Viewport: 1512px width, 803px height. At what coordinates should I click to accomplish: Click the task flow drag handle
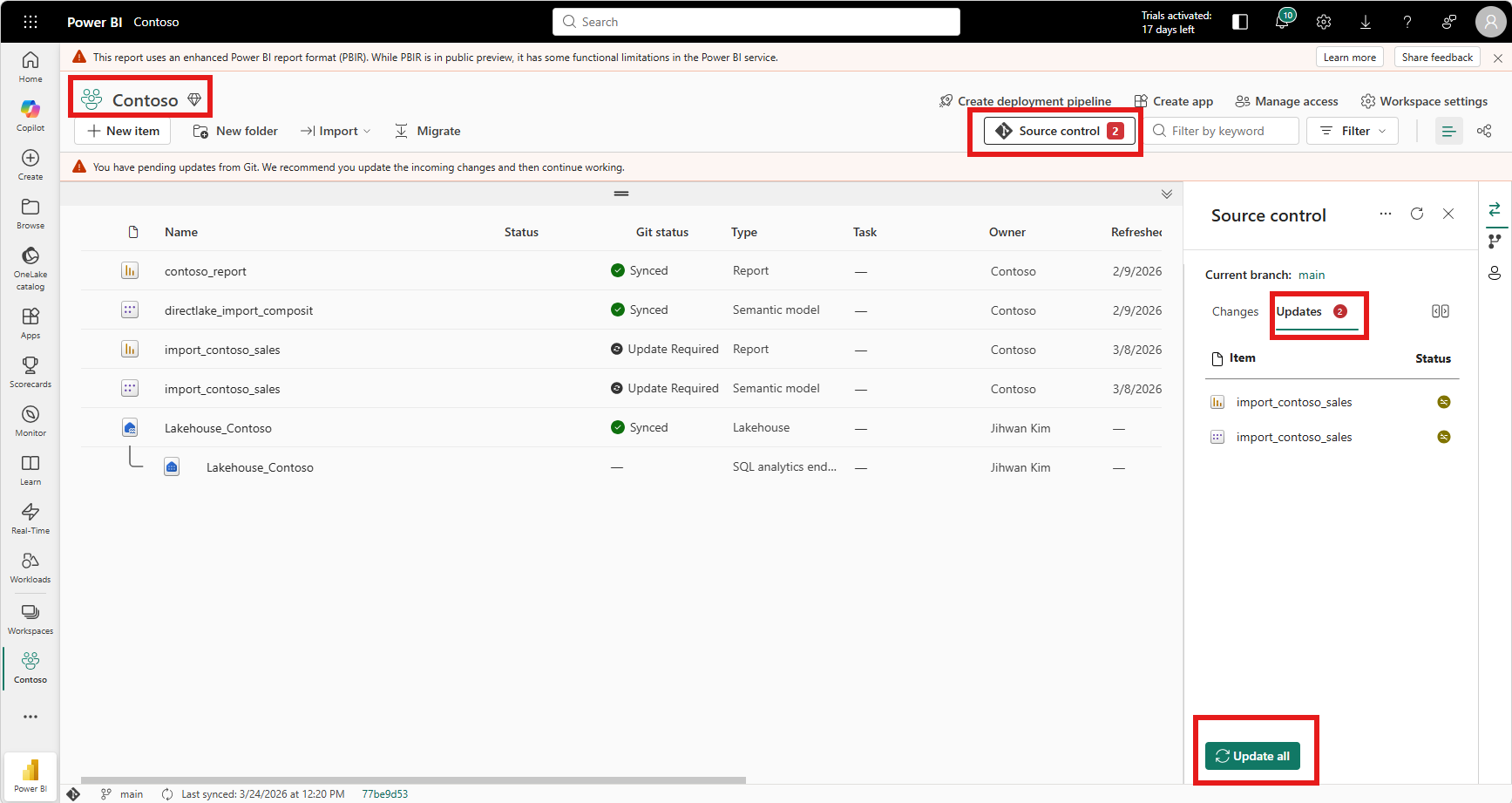pyautogui.click(x=621, y=194)
